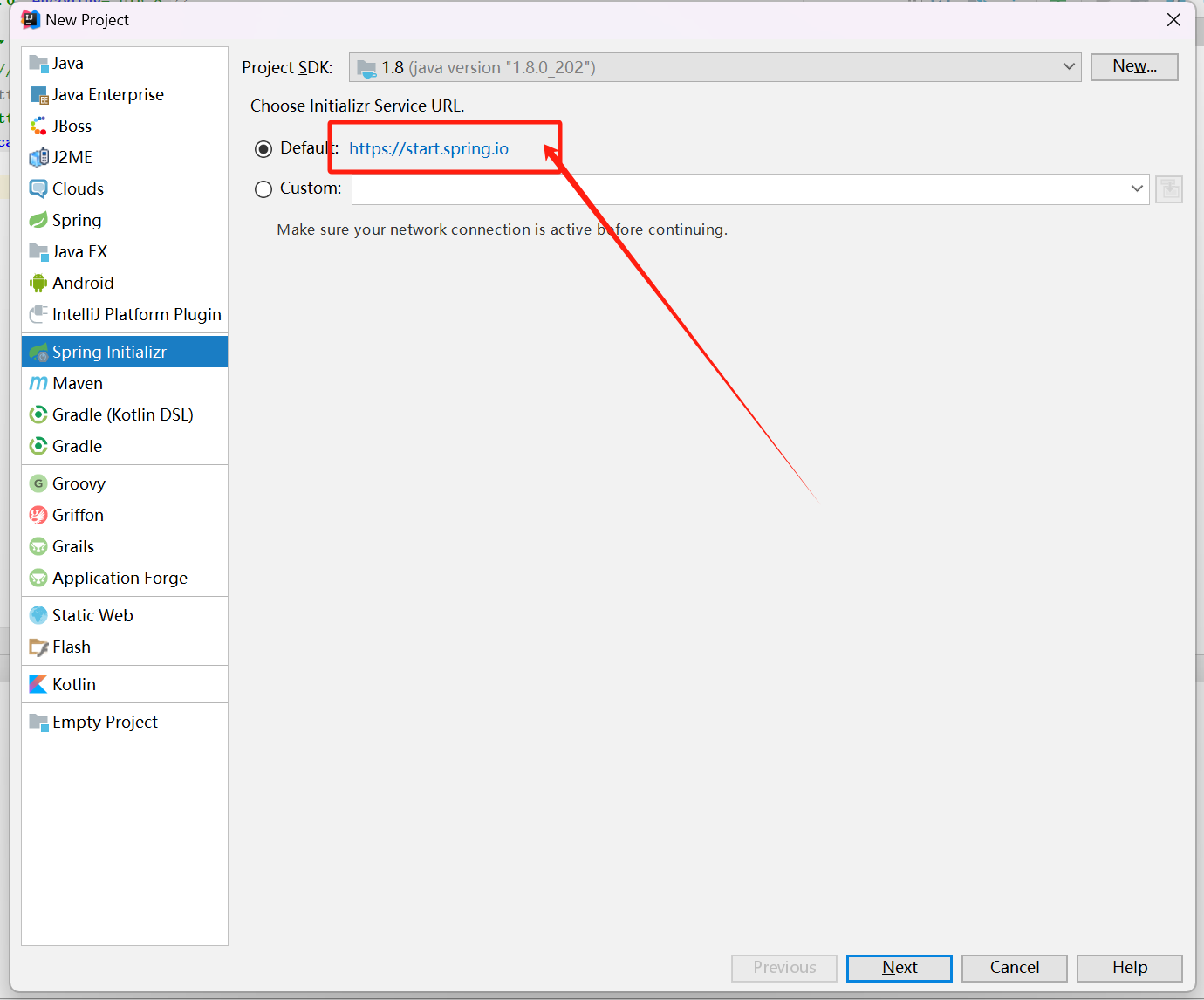Select Flash project type

[125, 647]
